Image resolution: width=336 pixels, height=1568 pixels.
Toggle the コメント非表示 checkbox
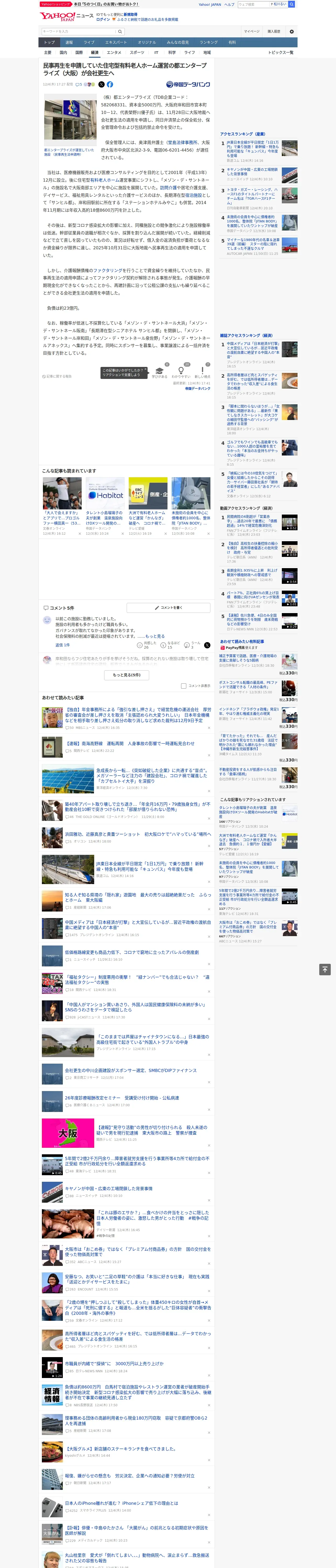183,685
